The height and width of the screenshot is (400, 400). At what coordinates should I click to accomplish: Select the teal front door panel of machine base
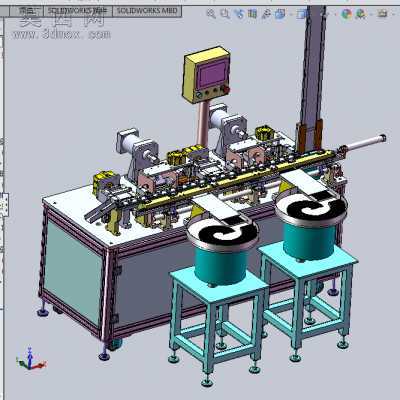point(73,272)
